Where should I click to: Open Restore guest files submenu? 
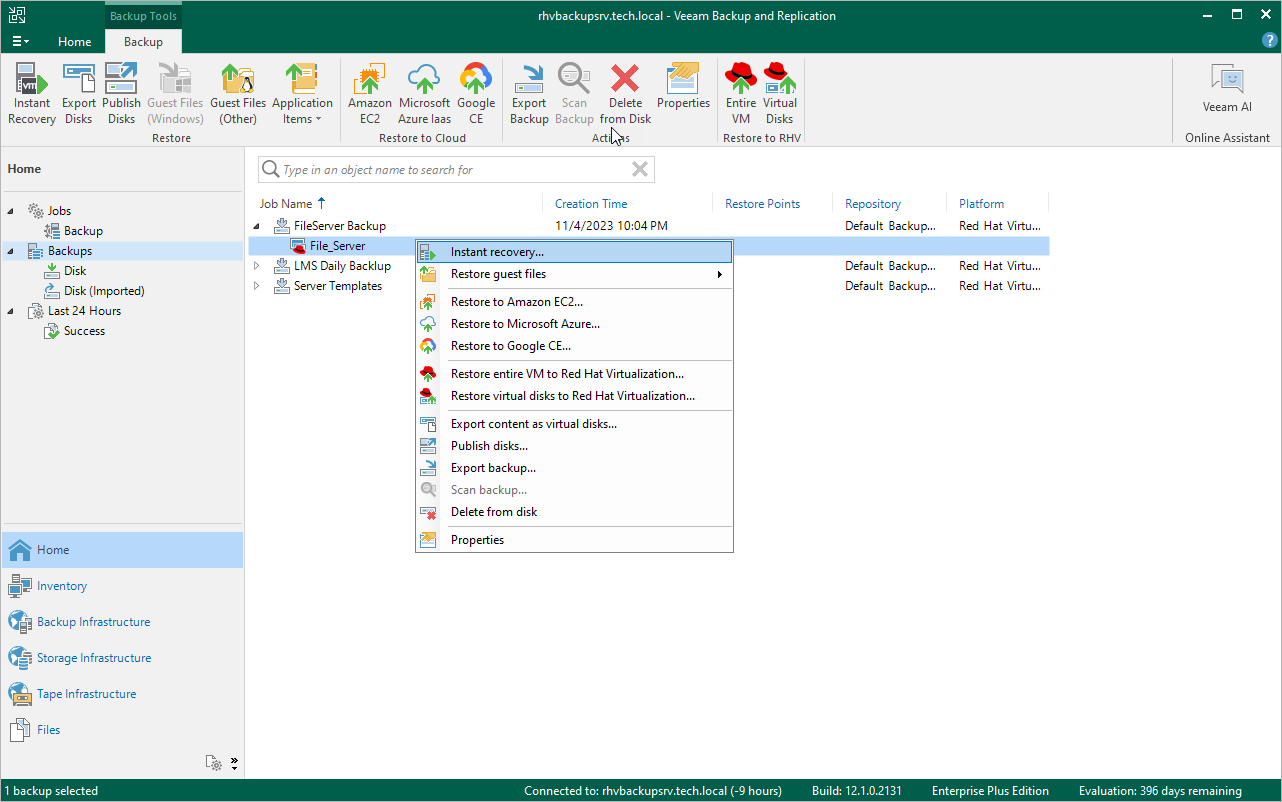coord(575,274)
